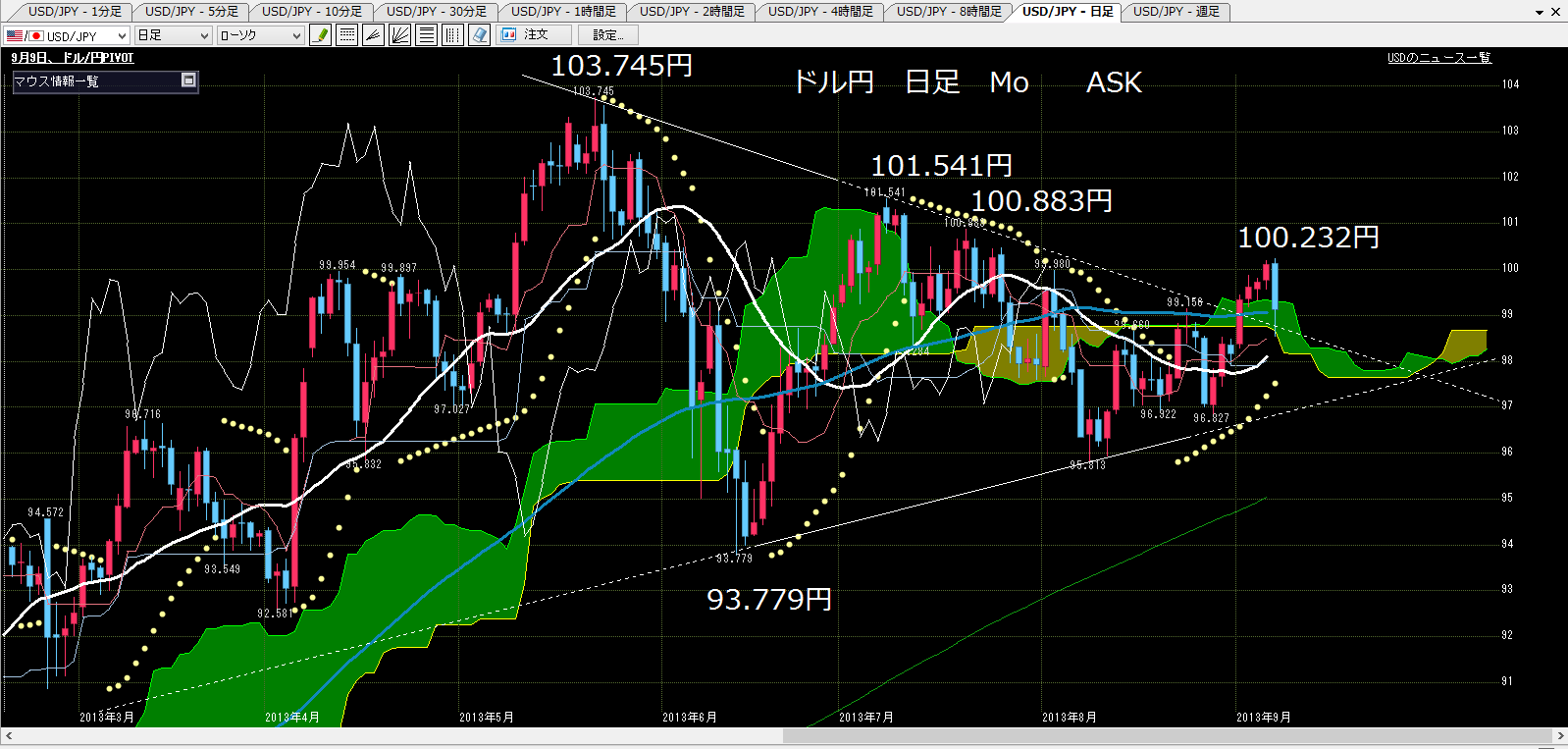
Task: Click the 2013年8月 date axis label
Action: point(1070,718)
